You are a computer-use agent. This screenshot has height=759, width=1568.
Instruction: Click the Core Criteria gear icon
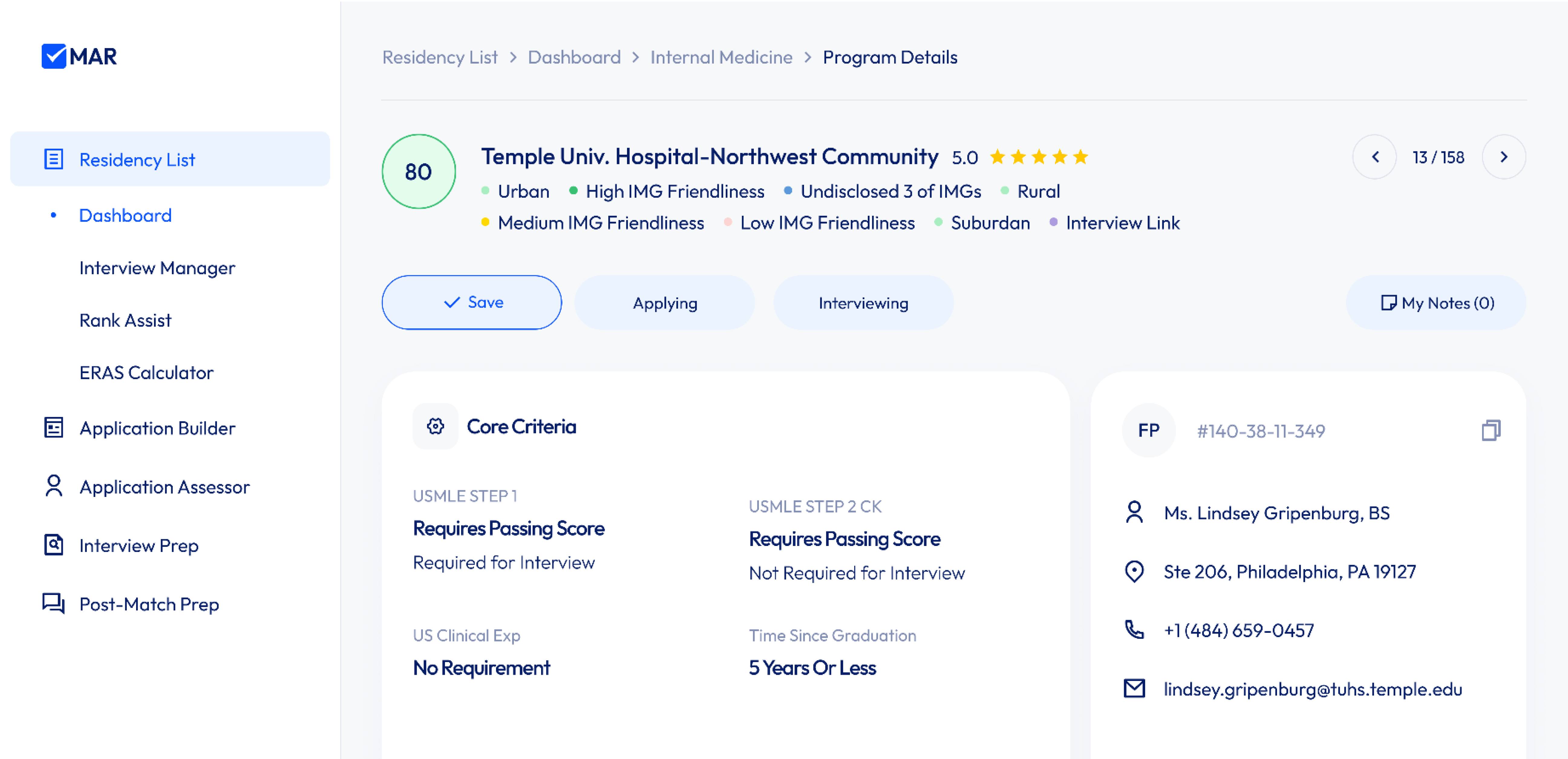coord(435,426)
